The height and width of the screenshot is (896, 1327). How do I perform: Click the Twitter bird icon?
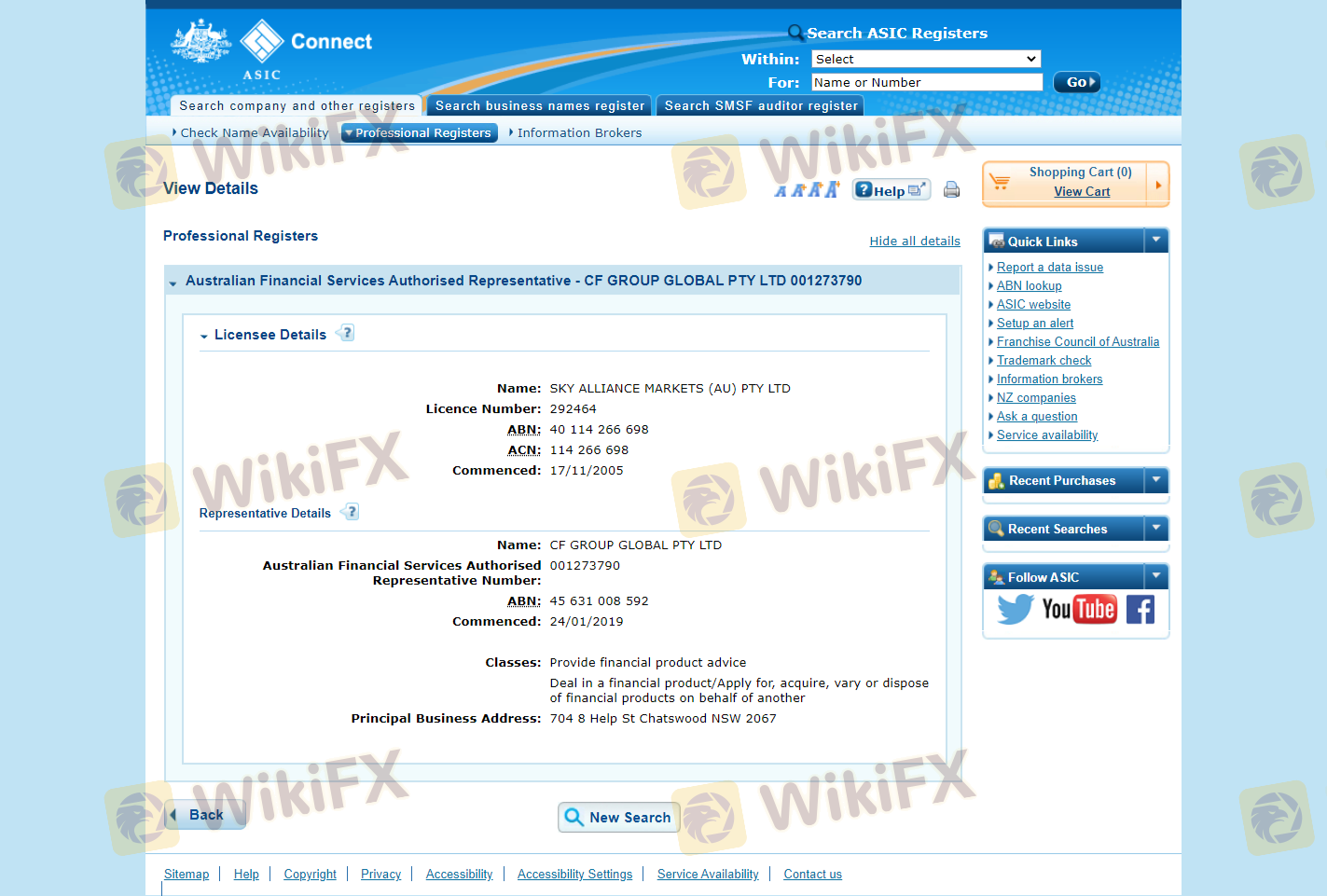tap(1015, 610)
